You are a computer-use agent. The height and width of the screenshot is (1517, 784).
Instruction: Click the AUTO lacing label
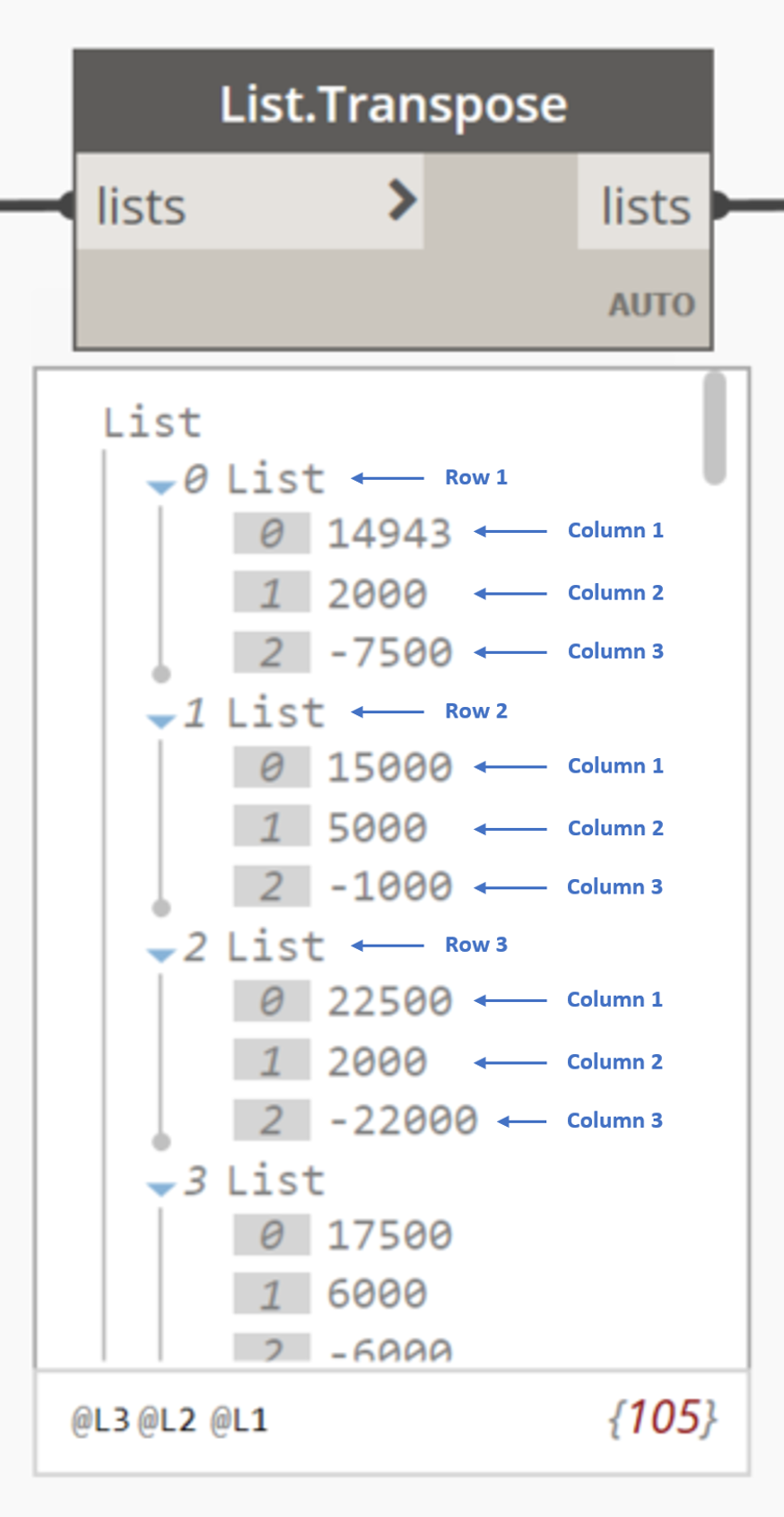pyautogui.click(x=652, y=305)
